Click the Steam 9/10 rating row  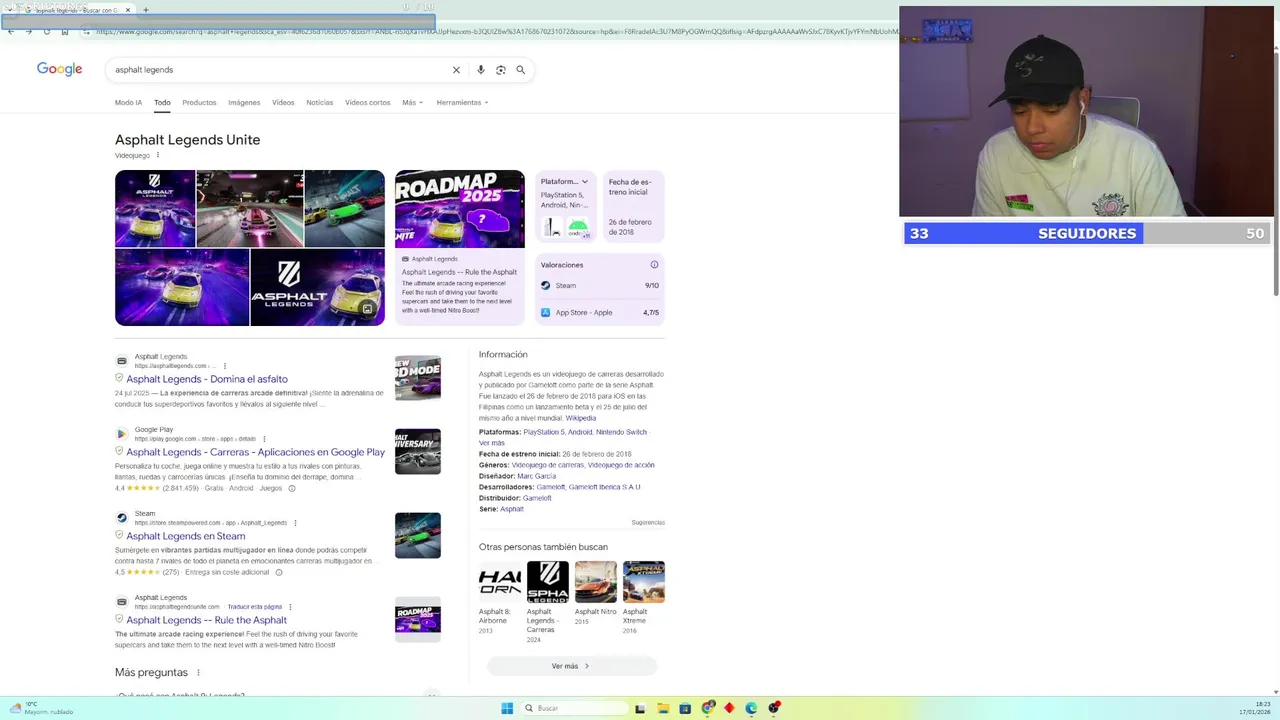(600, 285)
